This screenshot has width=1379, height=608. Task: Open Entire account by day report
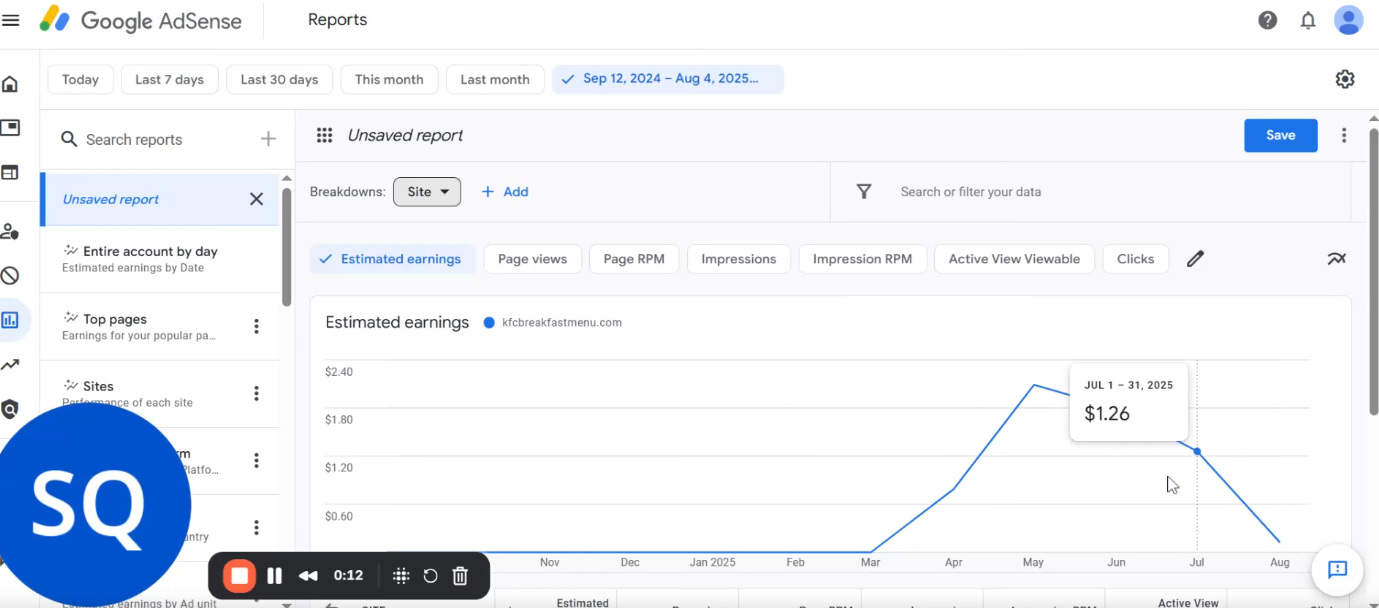160,259
